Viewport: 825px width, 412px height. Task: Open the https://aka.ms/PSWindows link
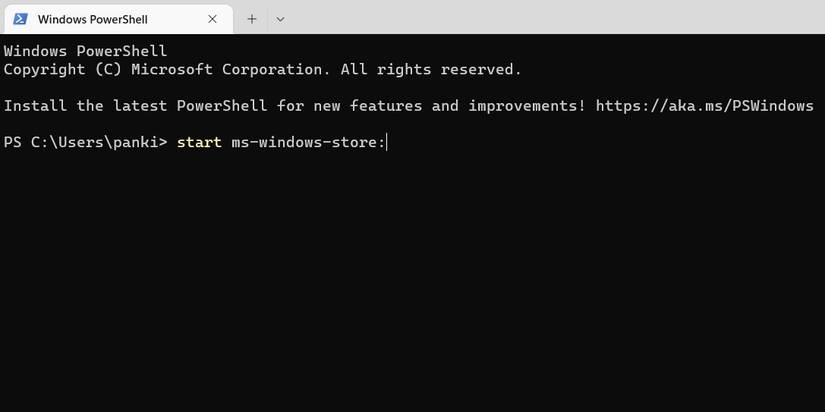tap(704, 106)
